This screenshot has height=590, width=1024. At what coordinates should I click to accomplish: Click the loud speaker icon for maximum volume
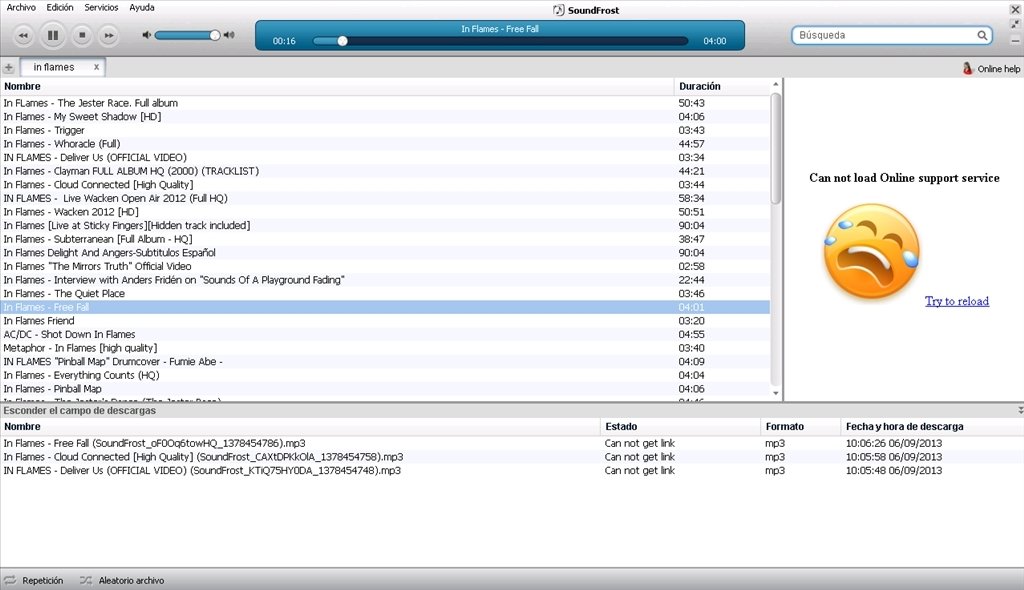point(229,35)
